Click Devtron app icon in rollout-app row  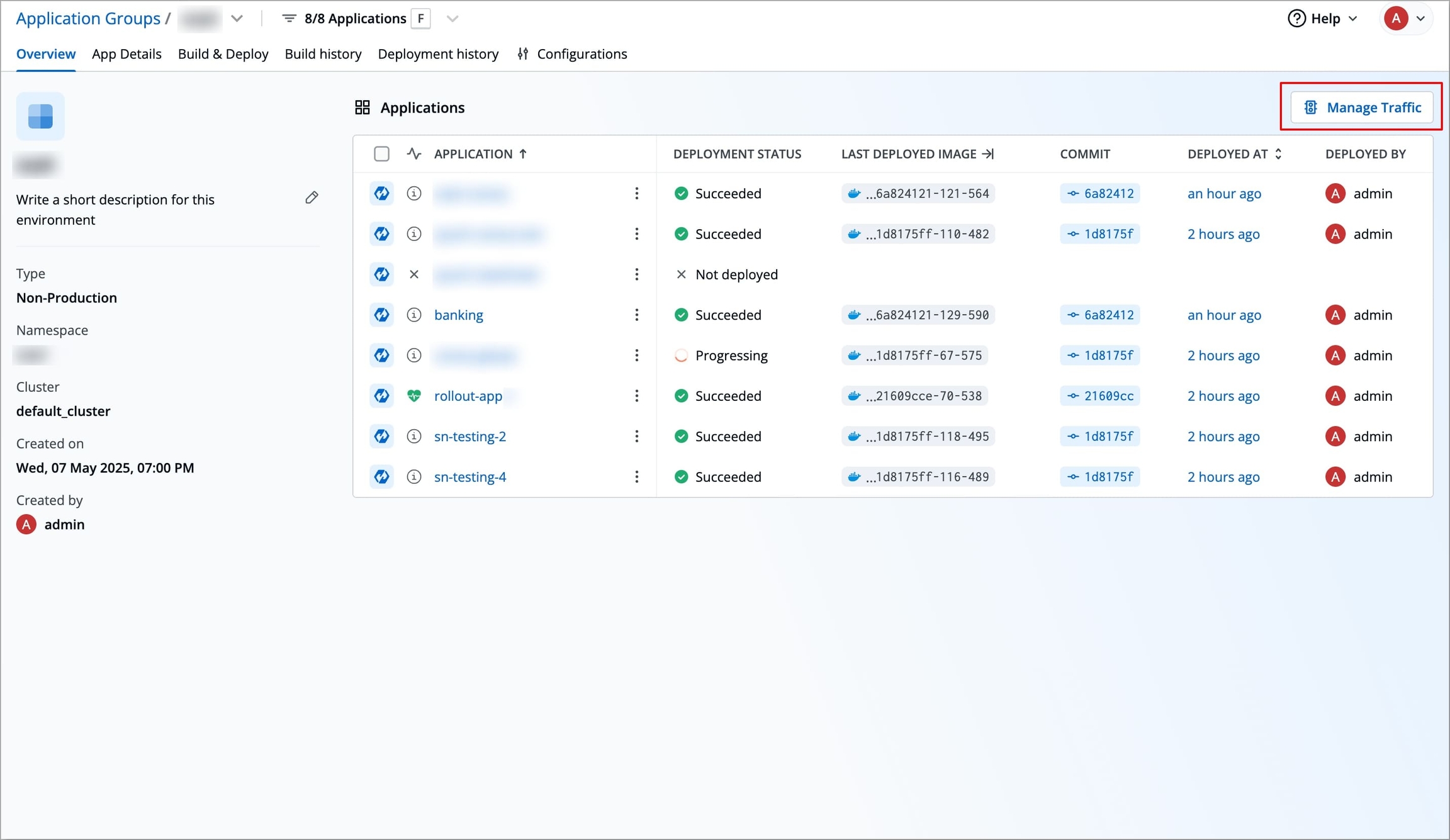click(381, 396)
